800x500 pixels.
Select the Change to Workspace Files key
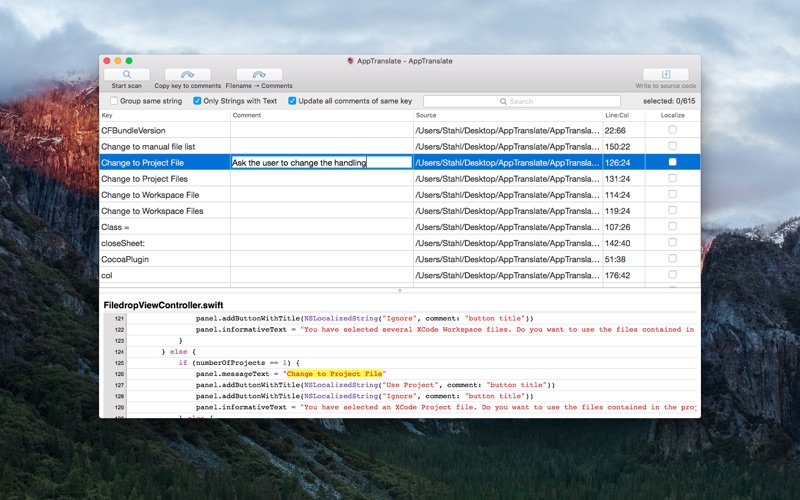[x=152, y=211]
